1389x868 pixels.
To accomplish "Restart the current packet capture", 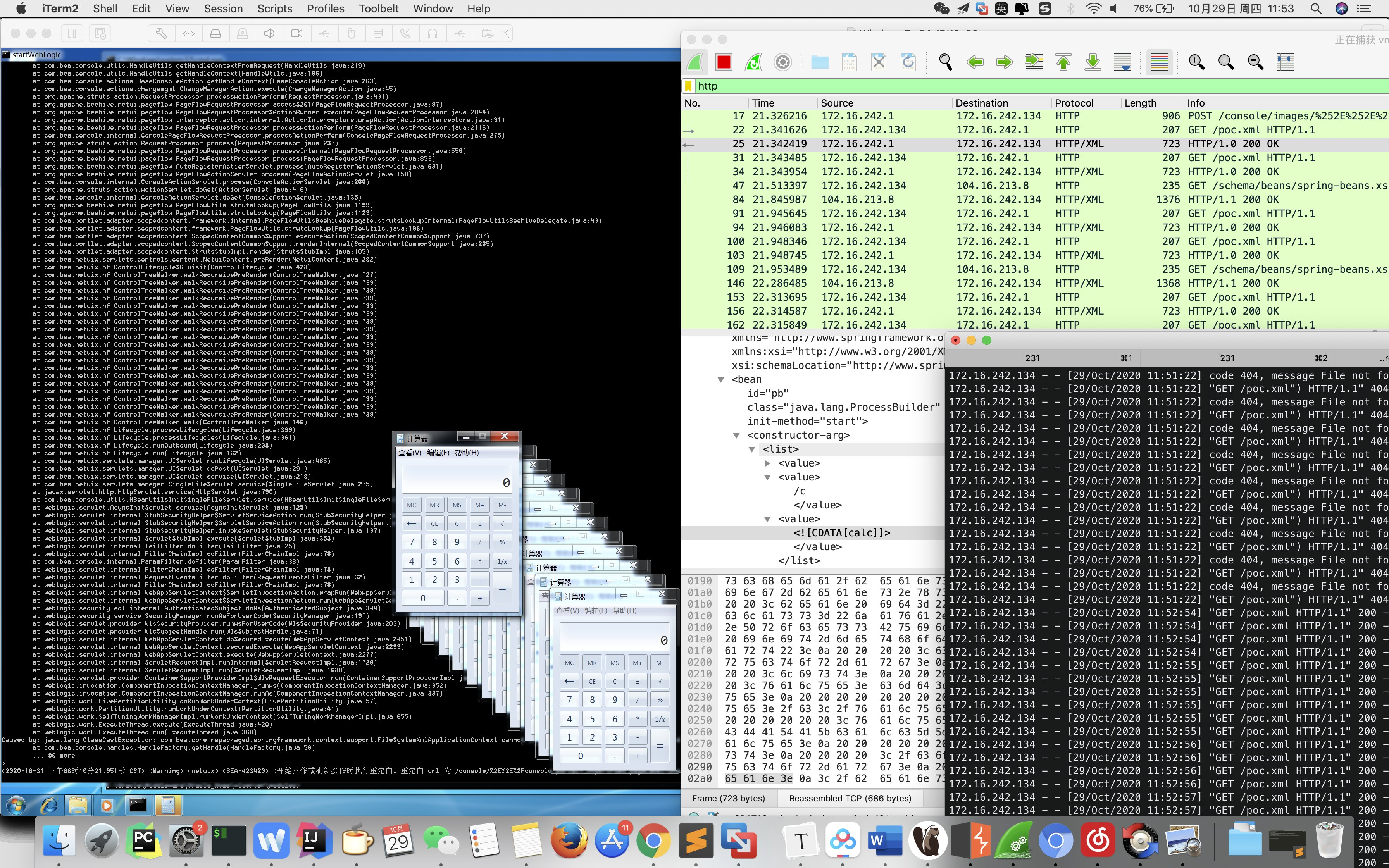I will (x=753, y=62).
